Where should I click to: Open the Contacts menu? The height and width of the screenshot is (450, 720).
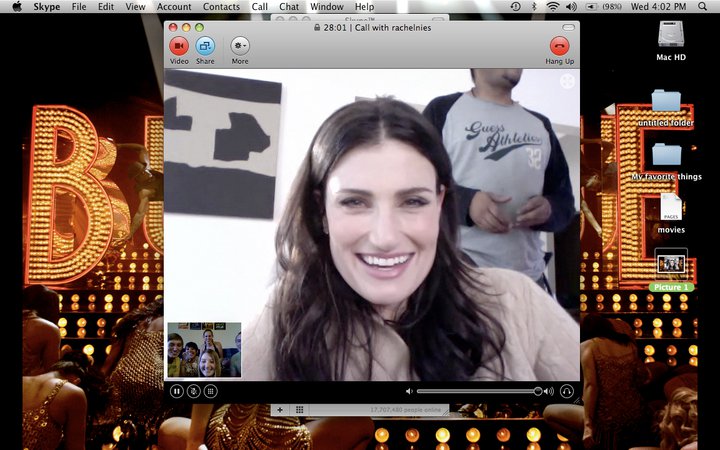pyautogui.click(x=221, y=7)
